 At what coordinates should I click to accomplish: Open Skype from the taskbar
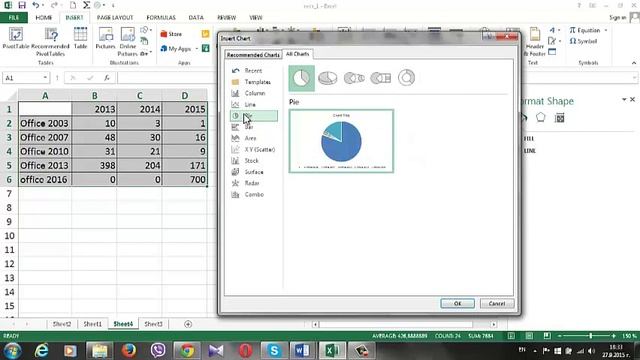point(274,350)
